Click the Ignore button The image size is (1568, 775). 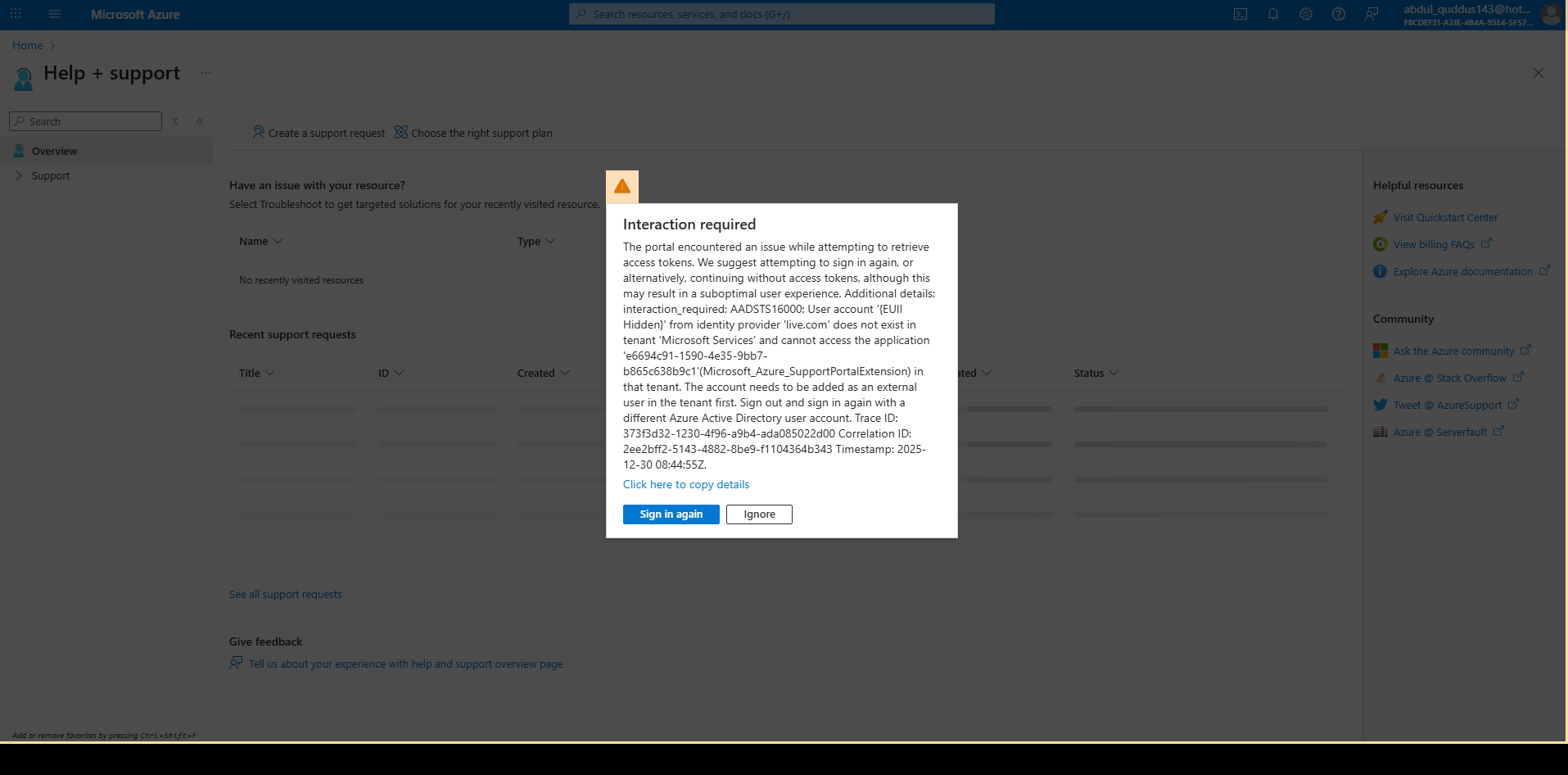759,514
